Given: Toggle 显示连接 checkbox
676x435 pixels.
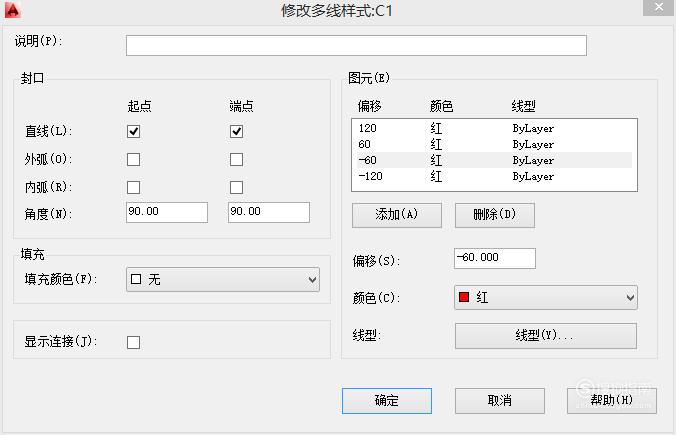Looking at the screenshot, I should coord(134,343).
